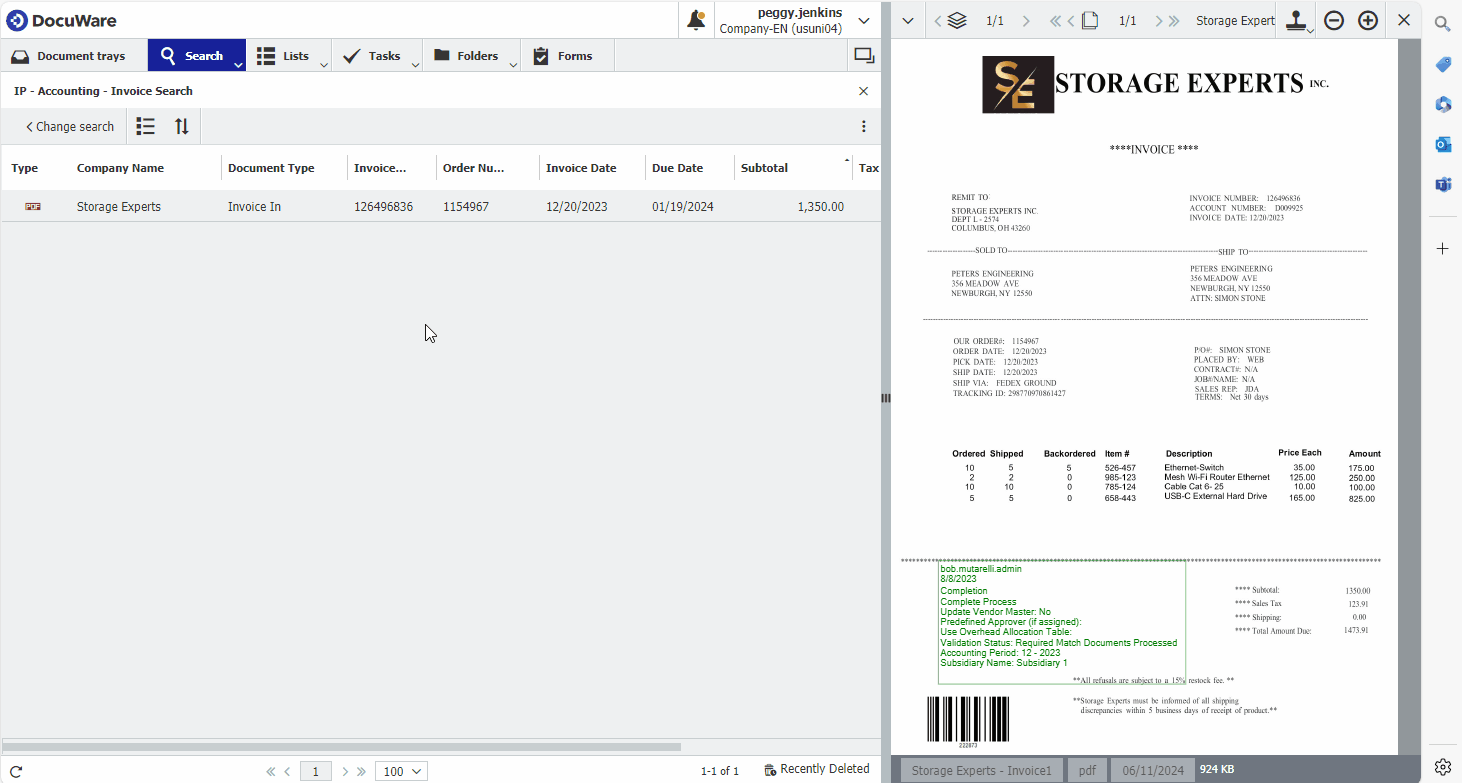Open the page size 100 dropdown

[401, 771]
